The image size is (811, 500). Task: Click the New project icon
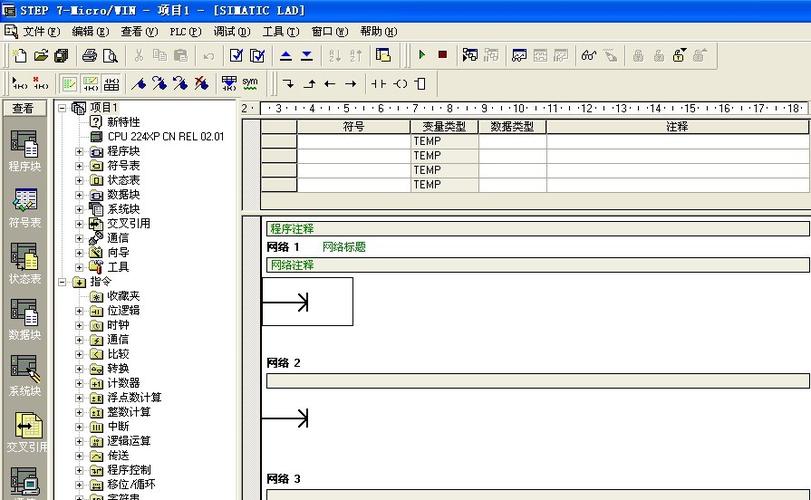point(20,55)
